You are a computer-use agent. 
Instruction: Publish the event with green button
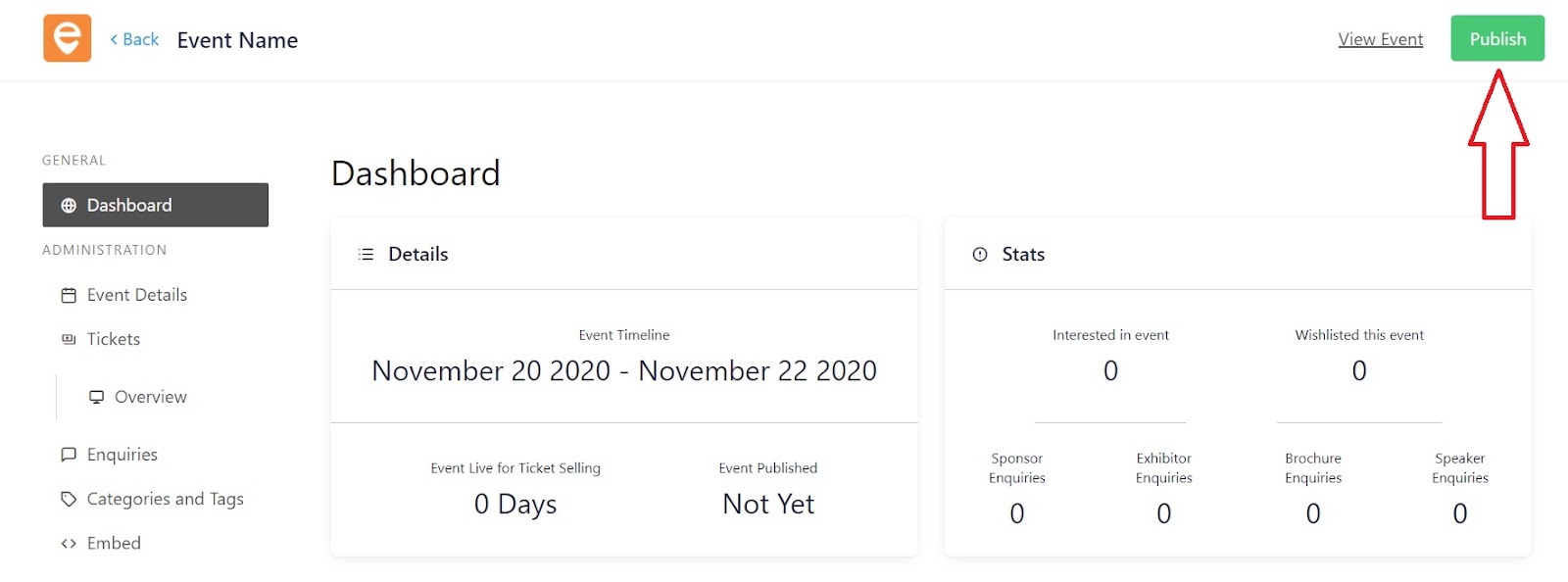1497,38
